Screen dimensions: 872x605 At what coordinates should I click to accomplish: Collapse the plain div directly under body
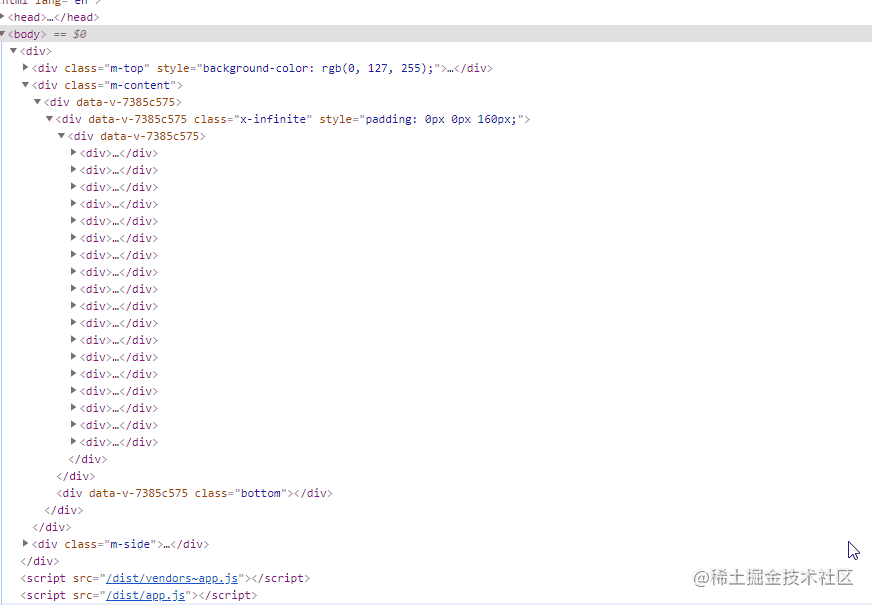[x=13, y=51]
